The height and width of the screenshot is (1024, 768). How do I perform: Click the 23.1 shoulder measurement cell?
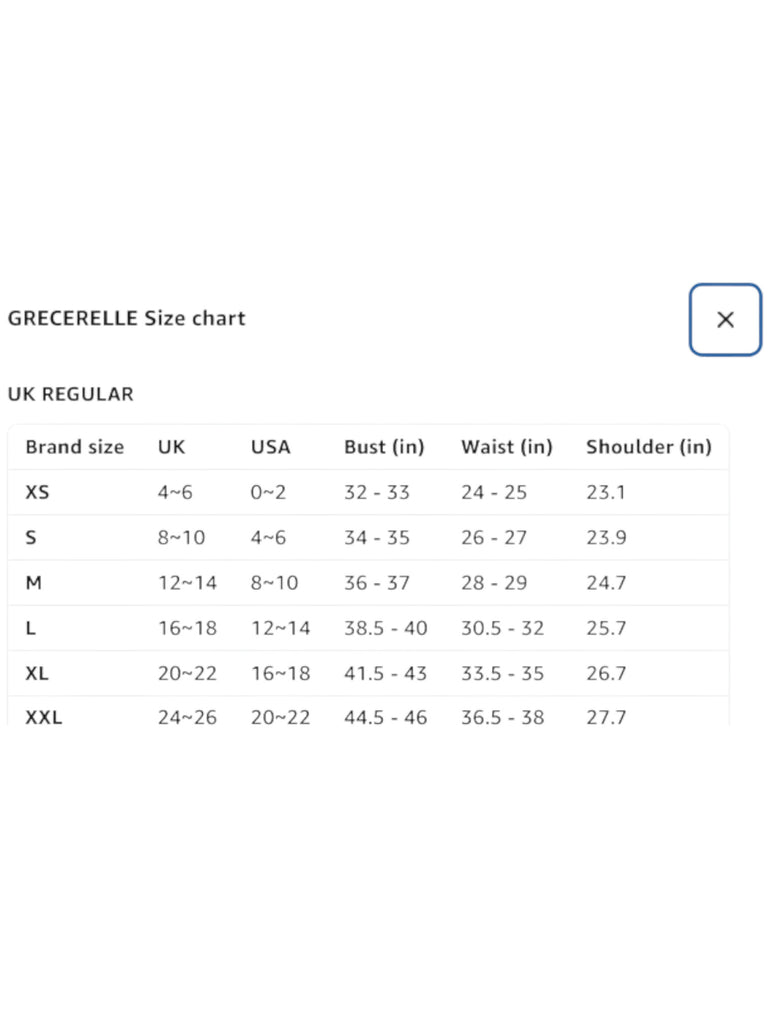click(x=606, y=492)
